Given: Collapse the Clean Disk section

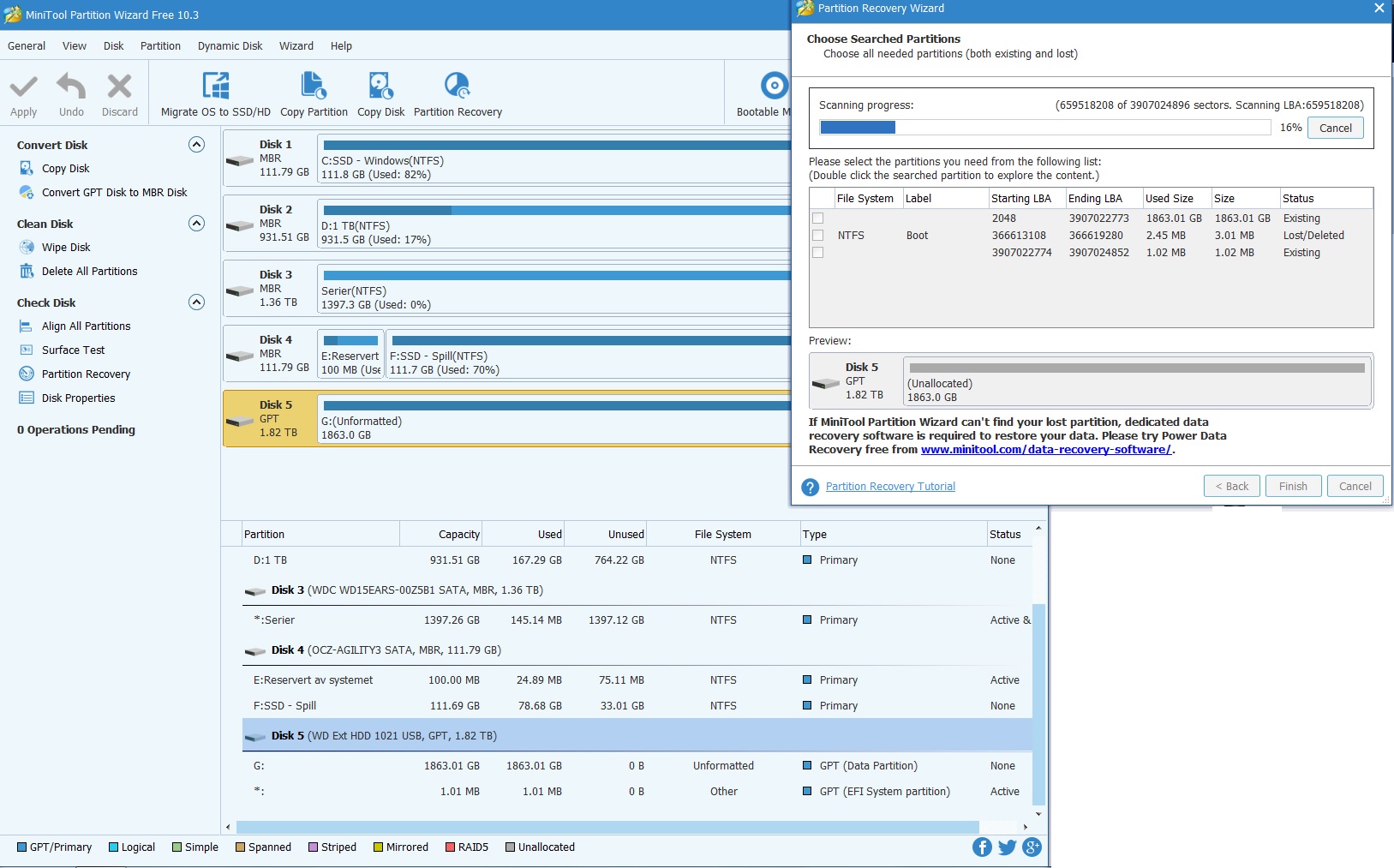Looking at the screenshot, I should [196, 224].
